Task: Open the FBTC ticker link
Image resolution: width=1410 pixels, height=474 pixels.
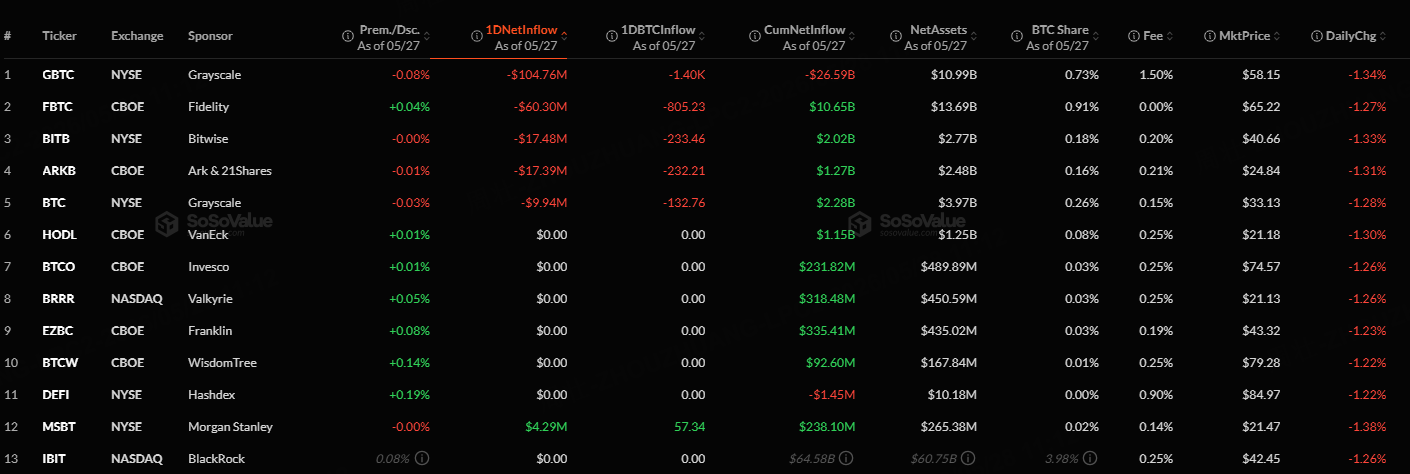Action: click(56, 107)
